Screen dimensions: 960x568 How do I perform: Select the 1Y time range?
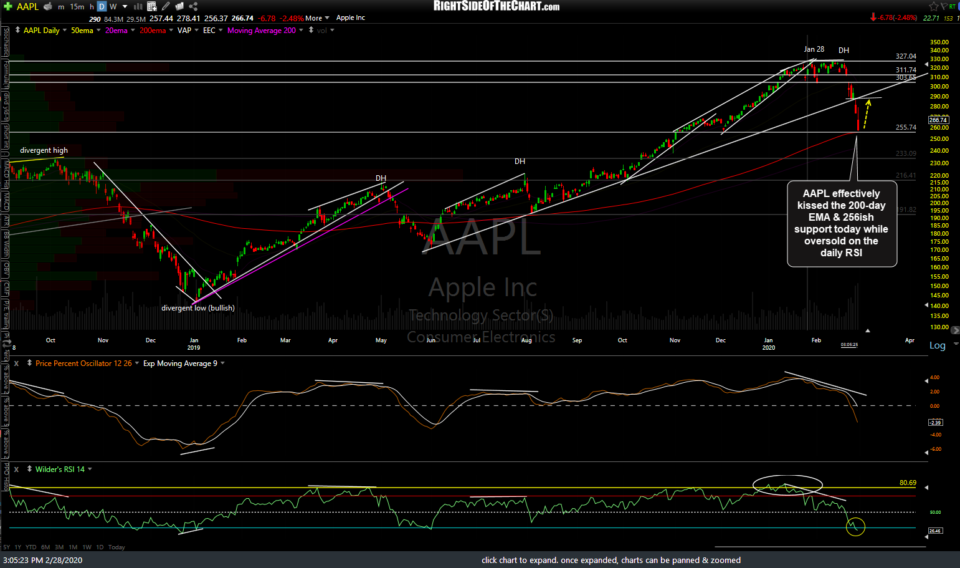point(18,547)
